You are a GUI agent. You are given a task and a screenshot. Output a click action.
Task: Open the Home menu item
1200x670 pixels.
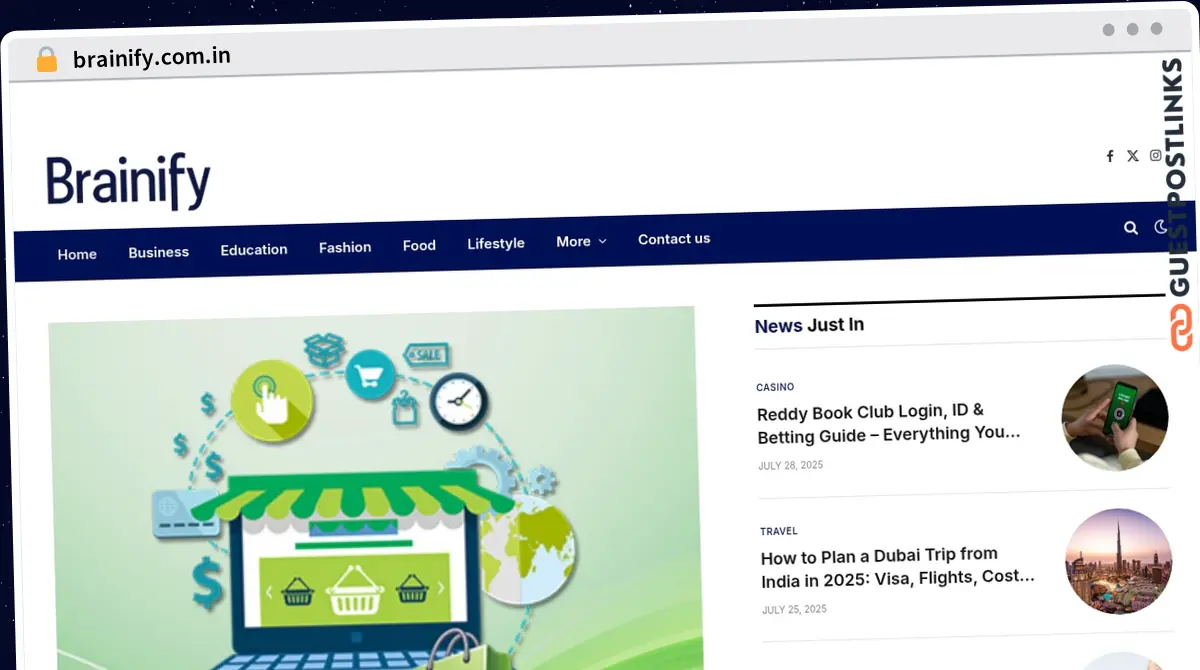[77, 255]
